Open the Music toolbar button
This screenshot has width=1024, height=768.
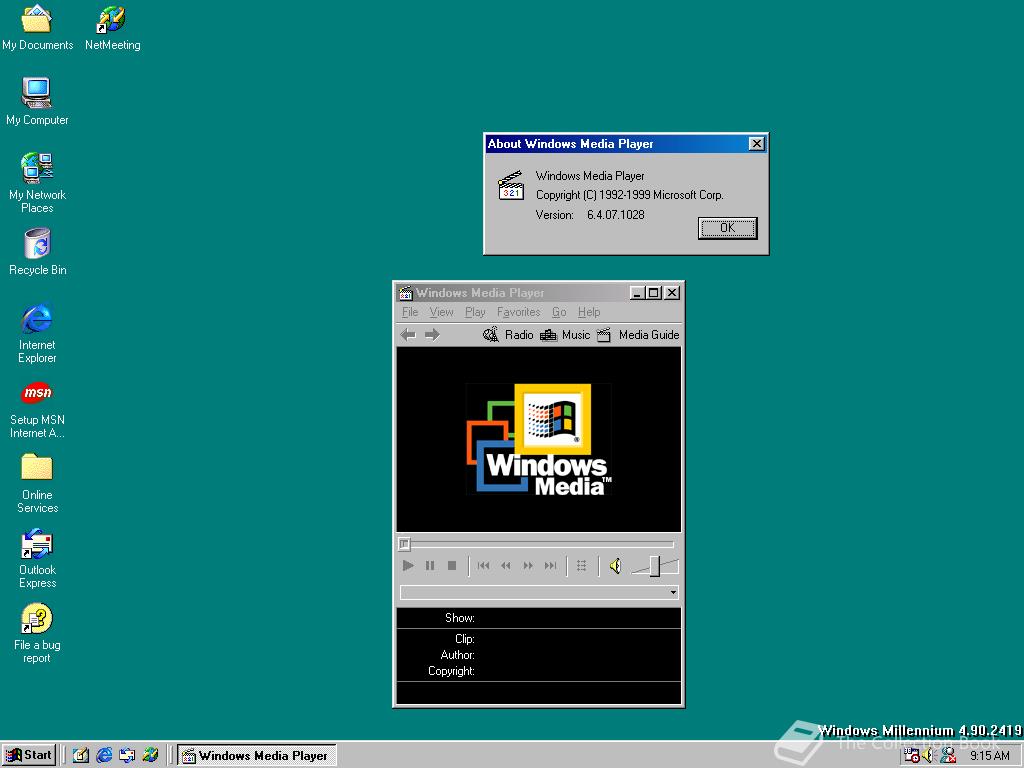point(565,335)
